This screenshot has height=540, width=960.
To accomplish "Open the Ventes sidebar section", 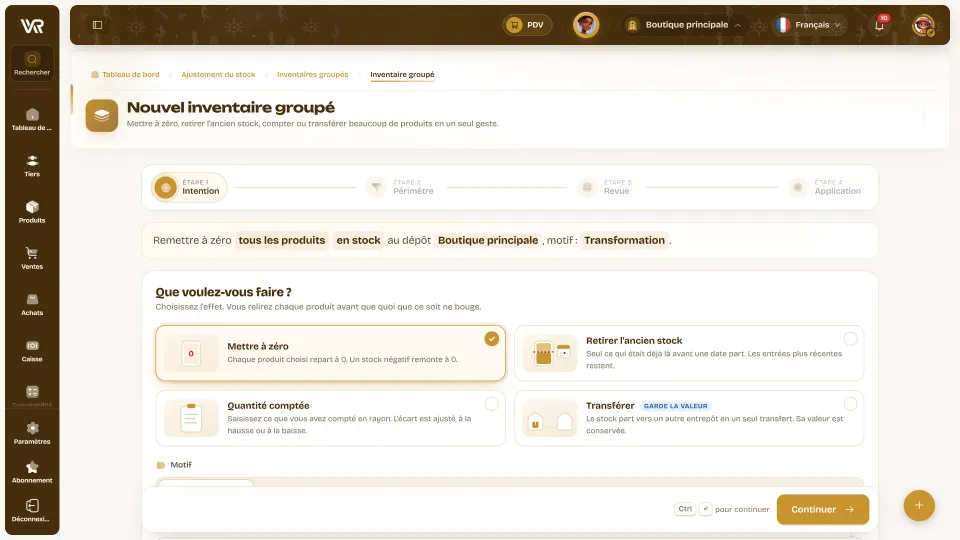I will coord(32,258).
